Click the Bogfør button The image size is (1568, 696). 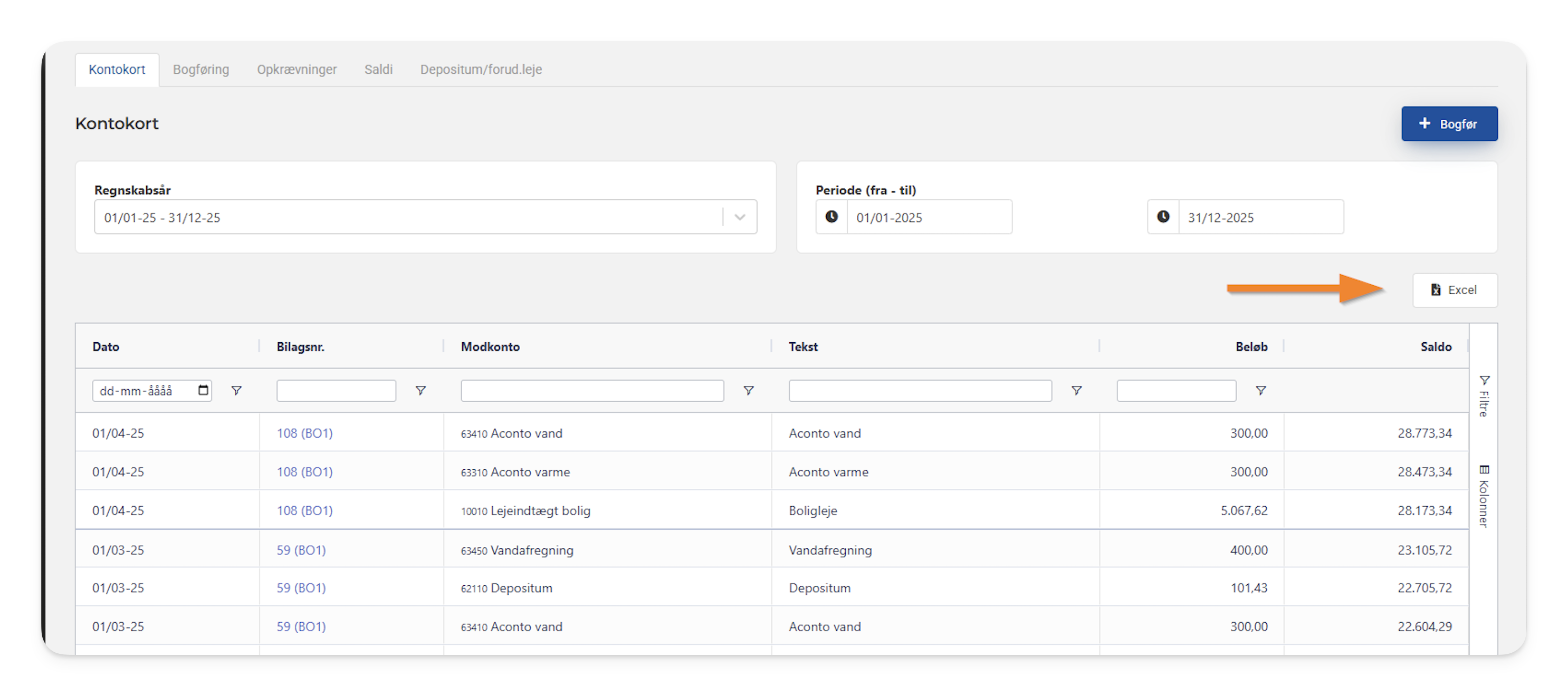pyautogui.click(x=1449, y=123)
